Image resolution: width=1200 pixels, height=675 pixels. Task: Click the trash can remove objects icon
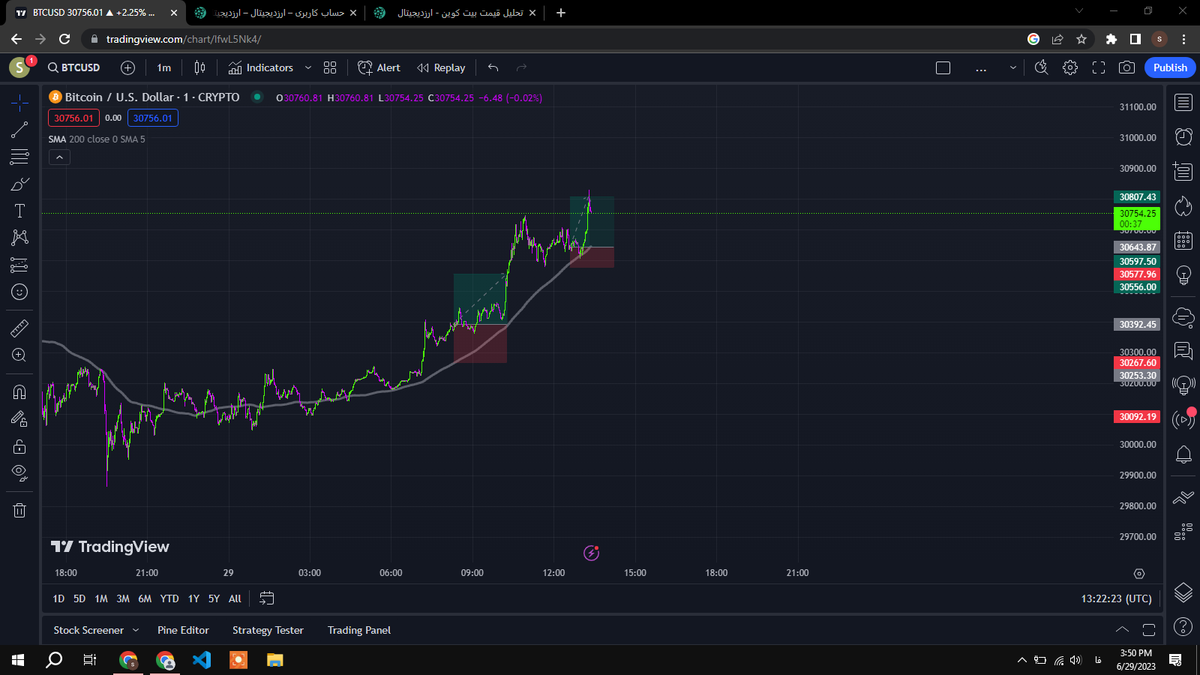coord(19,511)
